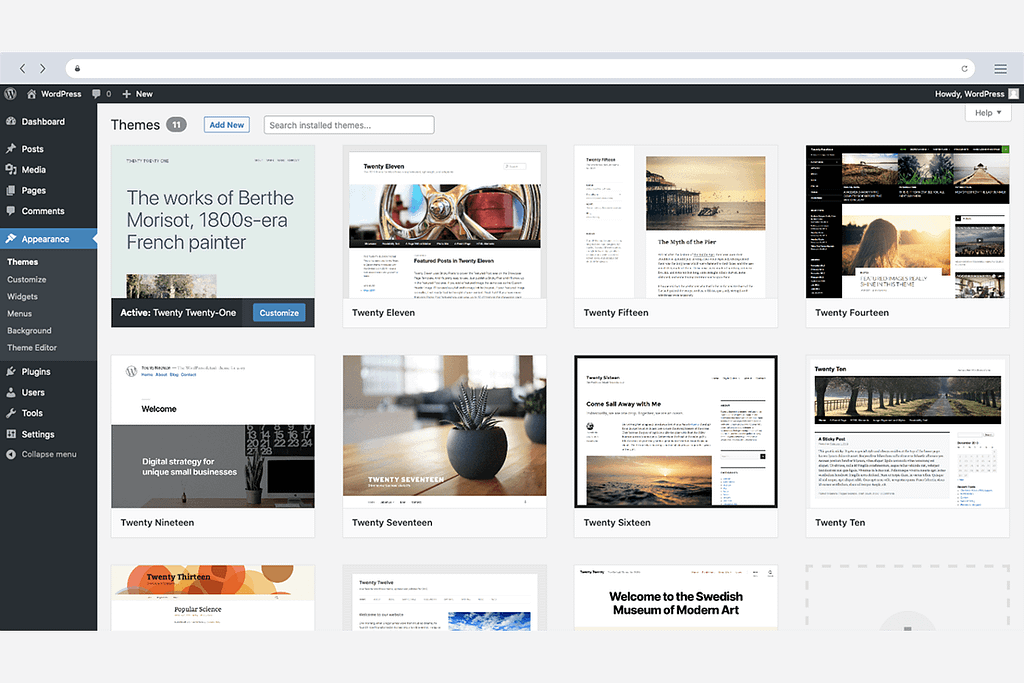Collapse the admin sidebar menu
Image resolution: width=1024 pixels, height=683 pixels.
[x=48, y=454]
